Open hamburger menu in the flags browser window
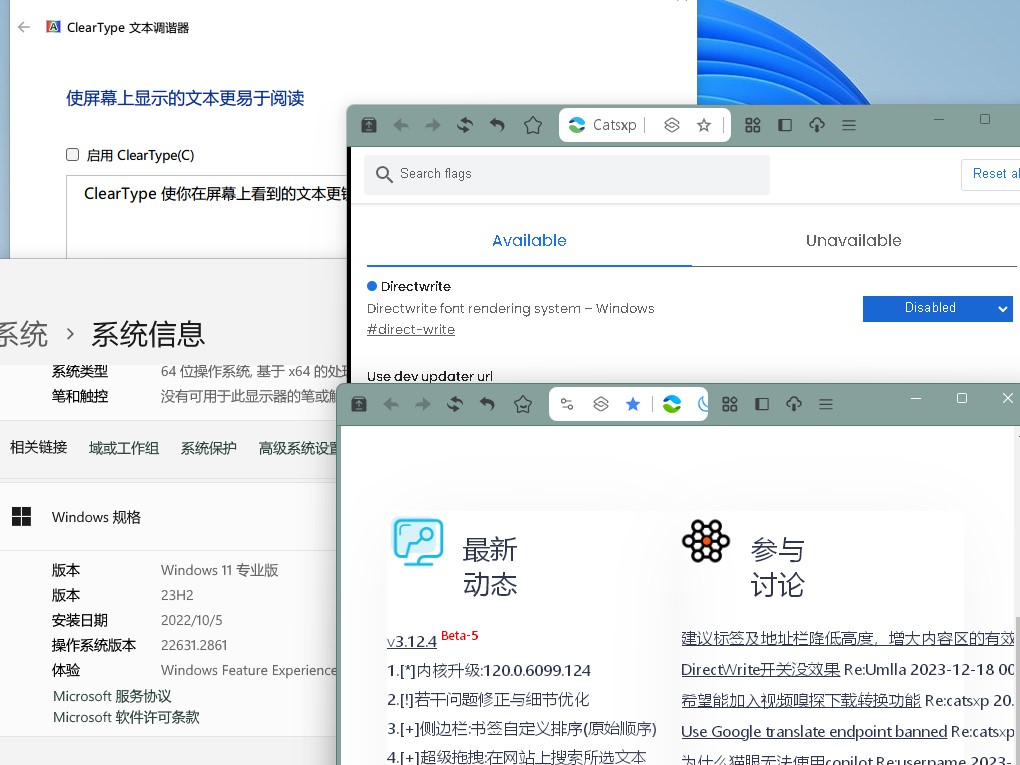Image resolution: width=1020 pixels, height=765 pixels. tap(849, 125)
